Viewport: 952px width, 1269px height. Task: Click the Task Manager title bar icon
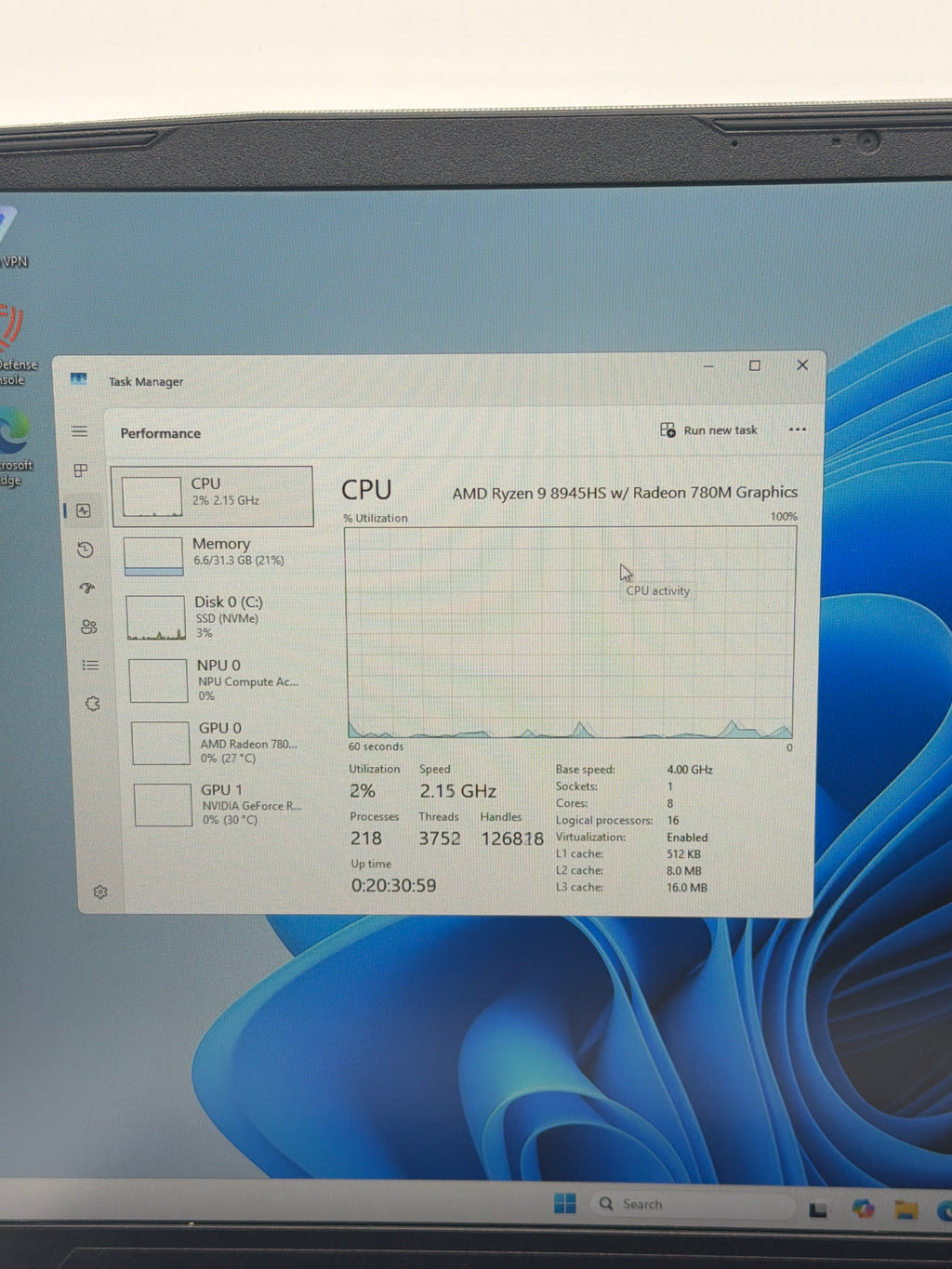(79, 379)
